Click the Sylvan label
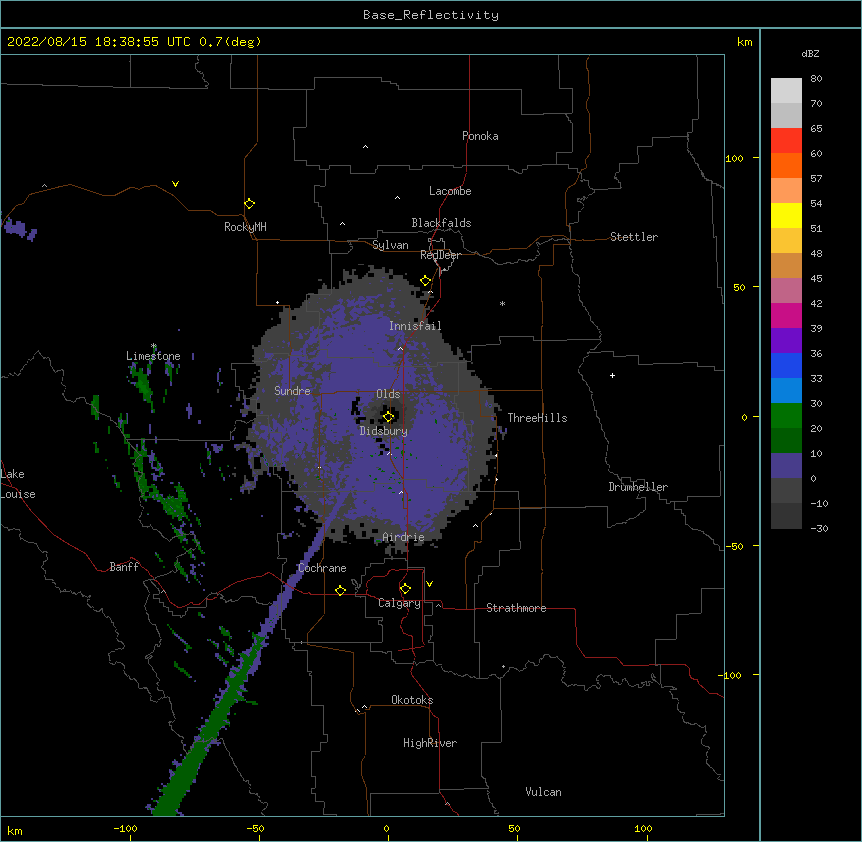Screen dimensions: 862x842 click(390, 245)
